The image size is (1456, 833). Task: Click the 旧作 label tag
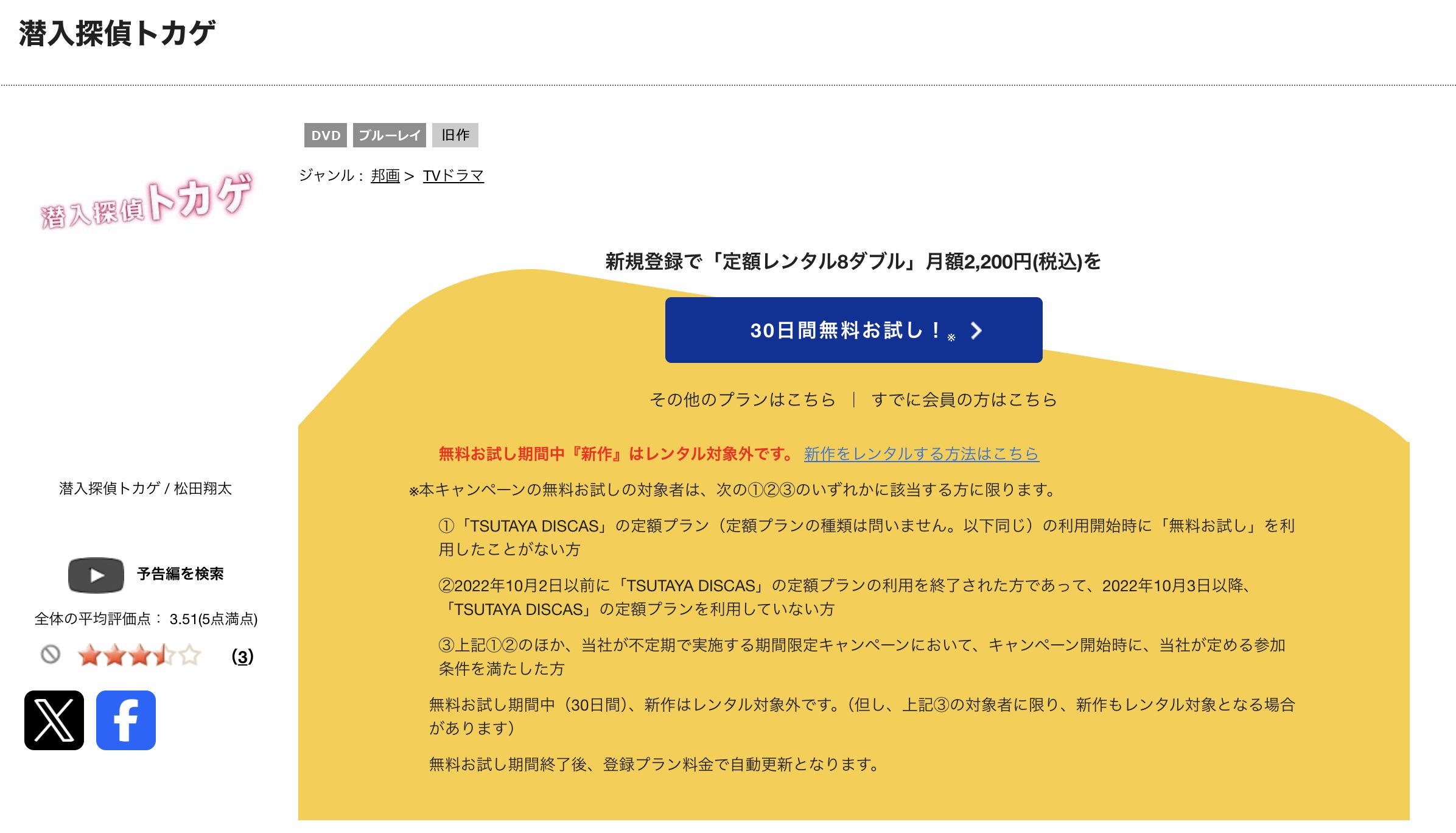[x=455, y=135]
